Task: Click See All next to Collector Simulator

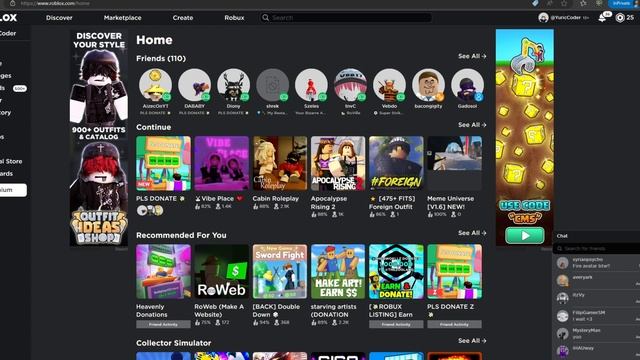Action: (472, 340)
